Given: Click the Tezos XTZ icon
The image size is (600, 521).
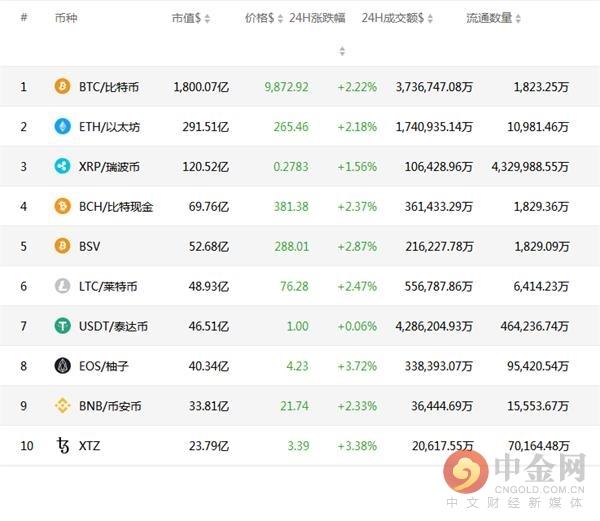Looking at the screenshot, I should (x=62, y=446).
